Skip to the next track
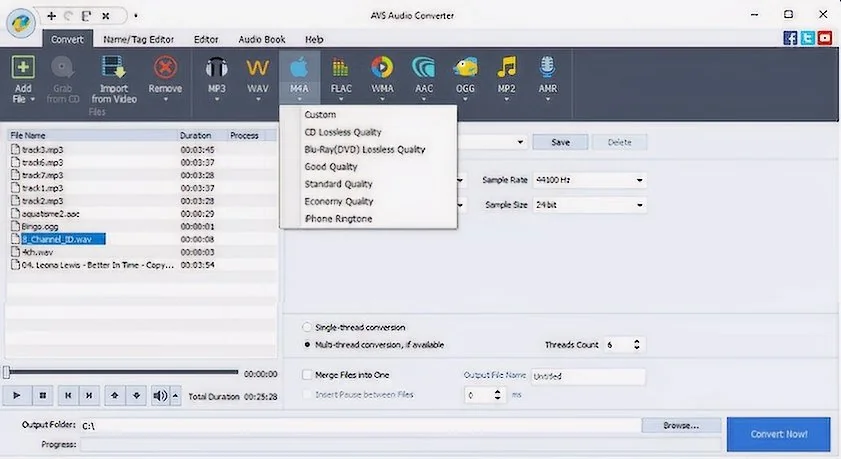 coord(89,396)
